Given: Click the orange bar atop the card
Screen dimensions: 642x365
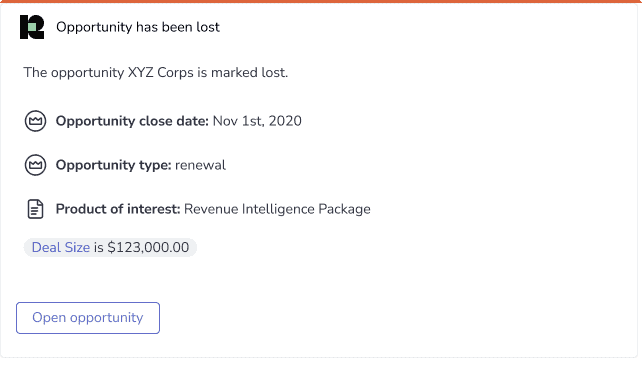Looking at the screenshot, I should coord(321,1).
